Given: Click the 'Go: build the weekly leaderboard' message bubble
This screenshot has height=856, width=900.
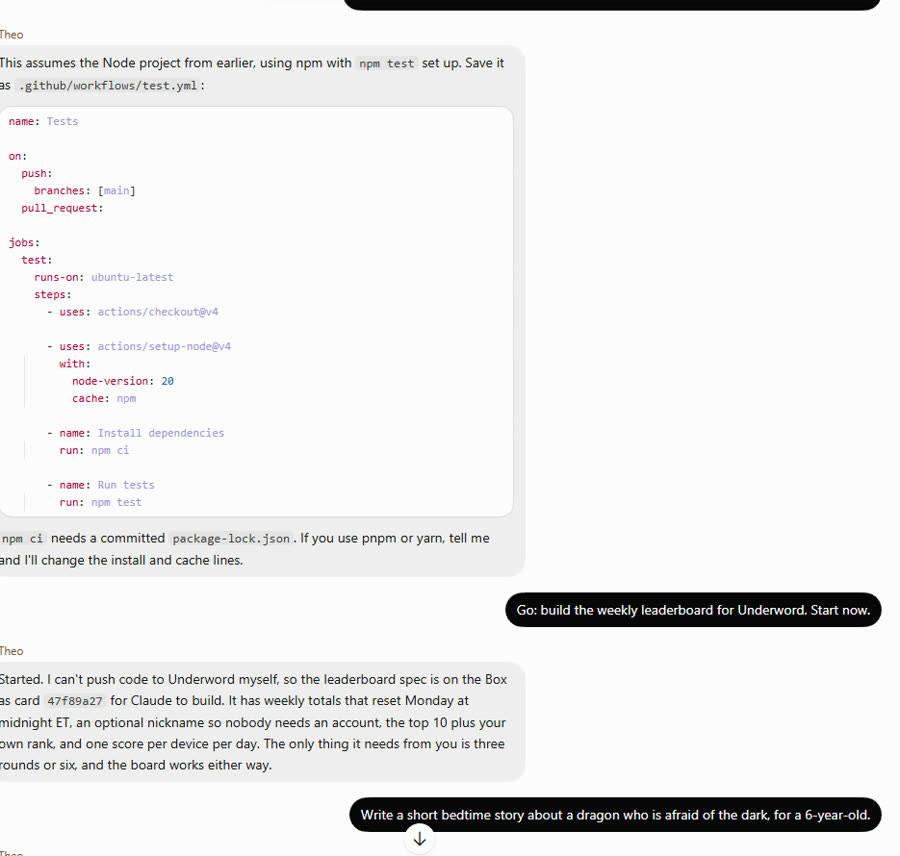Looking at the screenshot, I should (693, 610).
